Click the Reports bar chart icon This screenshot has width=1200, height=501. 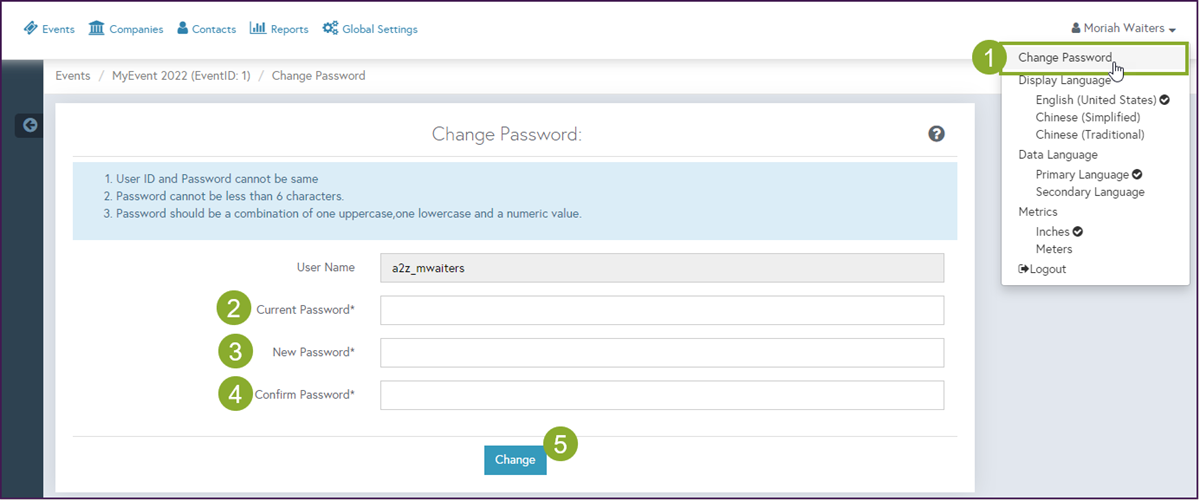[257, 28]
